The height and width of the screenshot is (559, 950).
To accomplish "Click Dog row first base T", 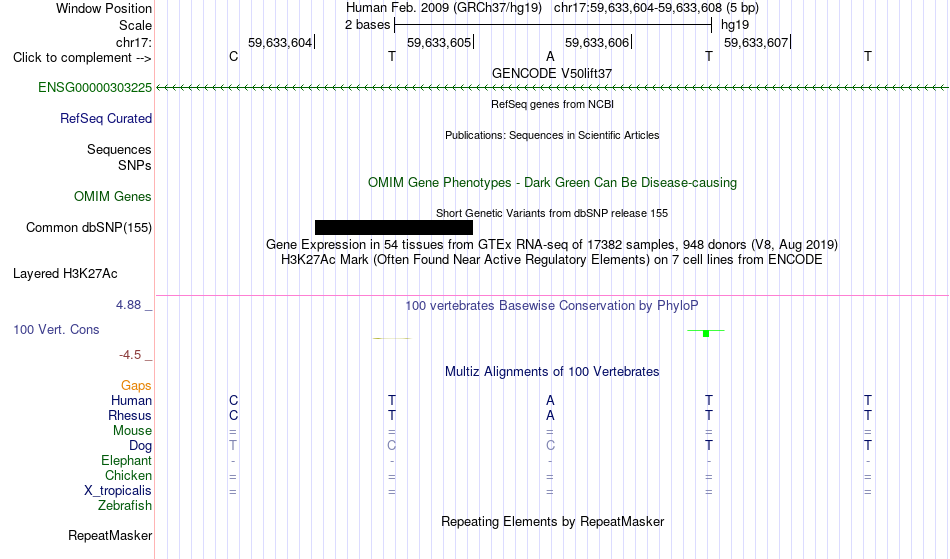I will pos(233,445).
